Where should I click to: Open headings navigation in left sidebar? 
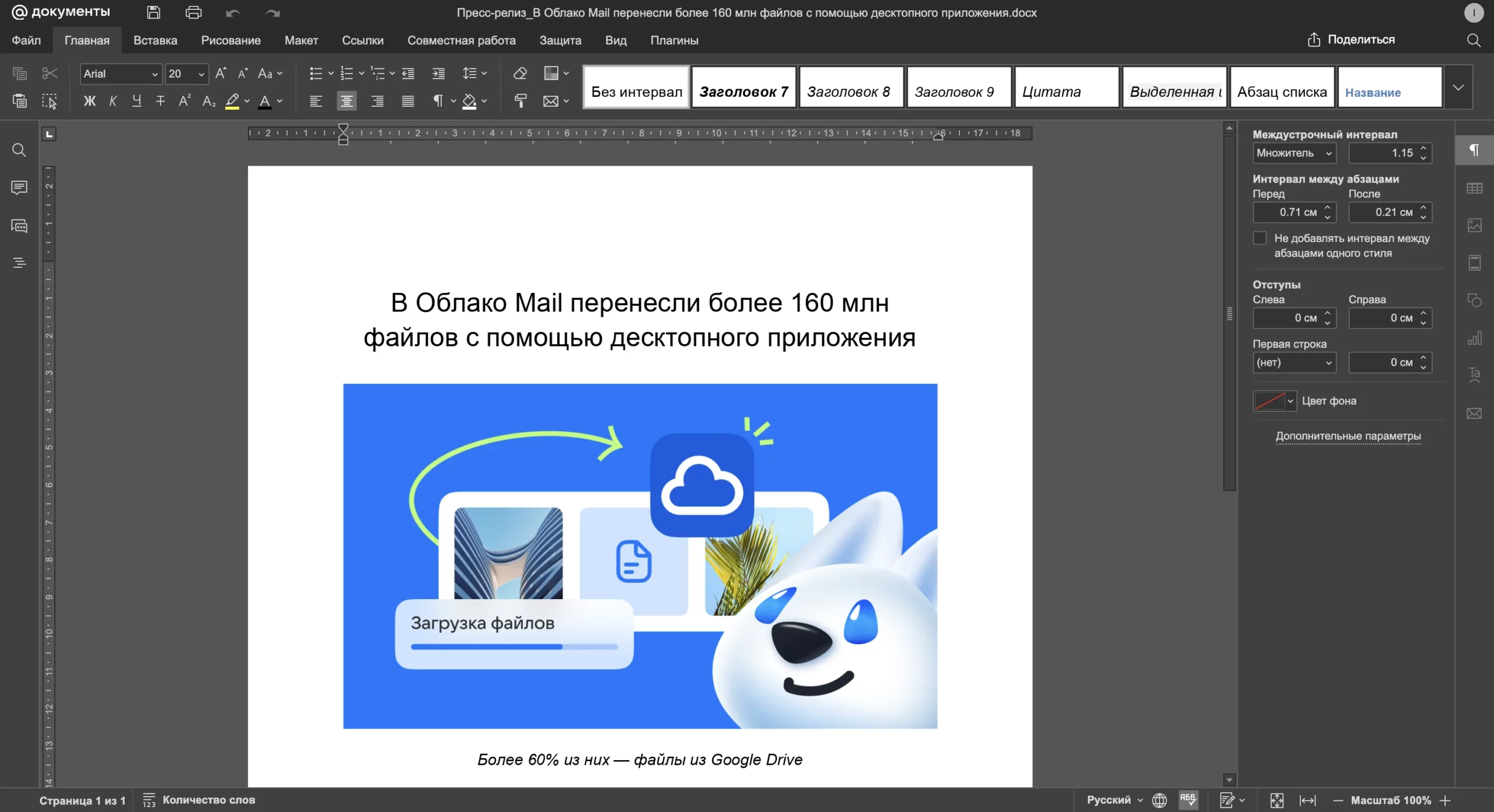click(x=19, y=263)
